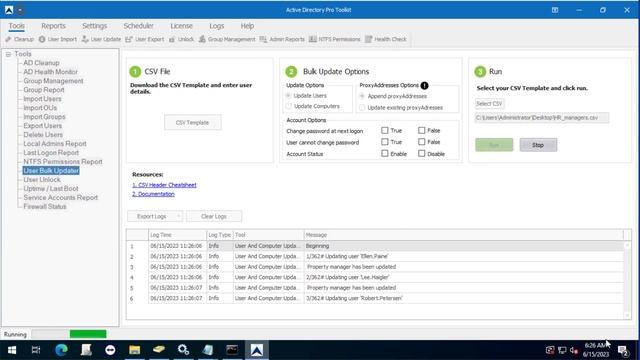This screenshot has width=640, height=360.
Task: Open the NTFS Permissions toolbar tool
Action: coord(335,39)
